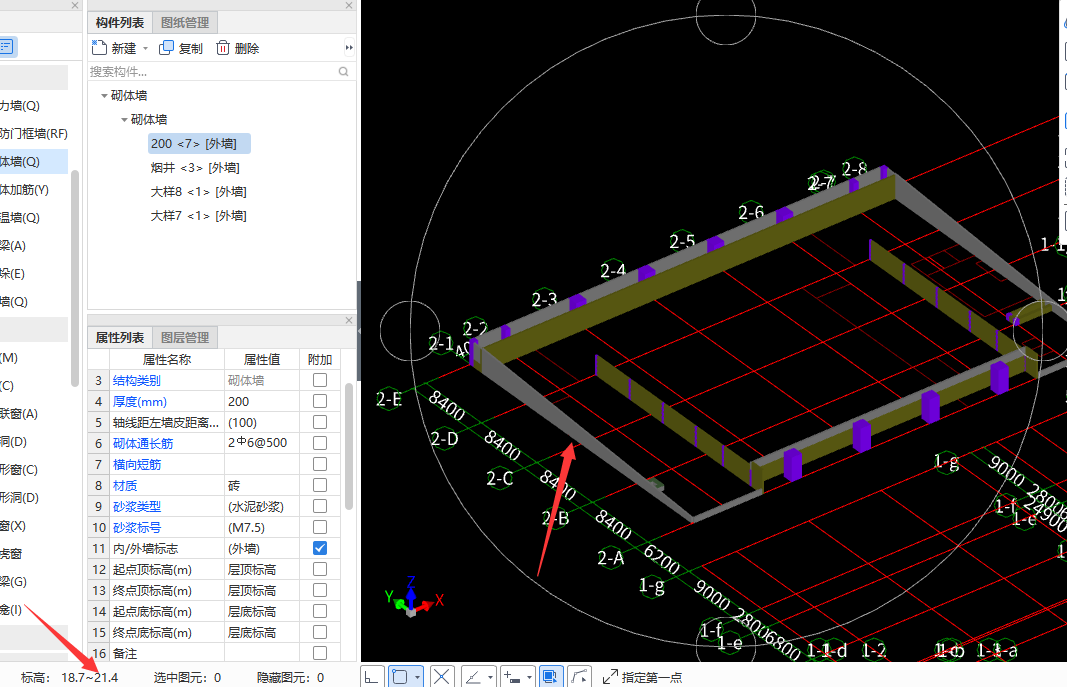The height and width of the screenshot is (687, 1067).
Task: Click the 厚度(mm) value cell showing 200
Action: (262, 401)
